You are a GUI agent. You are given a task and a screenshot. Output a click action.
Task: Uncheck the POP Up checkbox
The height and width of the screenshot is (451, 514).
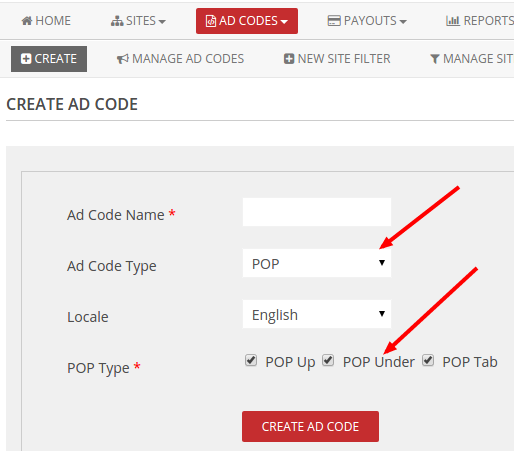click(x=251, y=360)
